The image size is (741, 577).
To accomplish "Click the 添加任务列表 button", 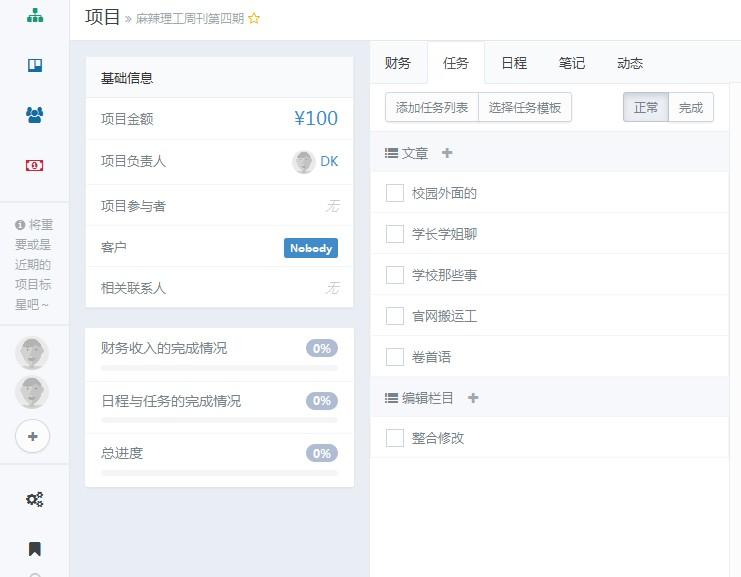I will (432, 107).
